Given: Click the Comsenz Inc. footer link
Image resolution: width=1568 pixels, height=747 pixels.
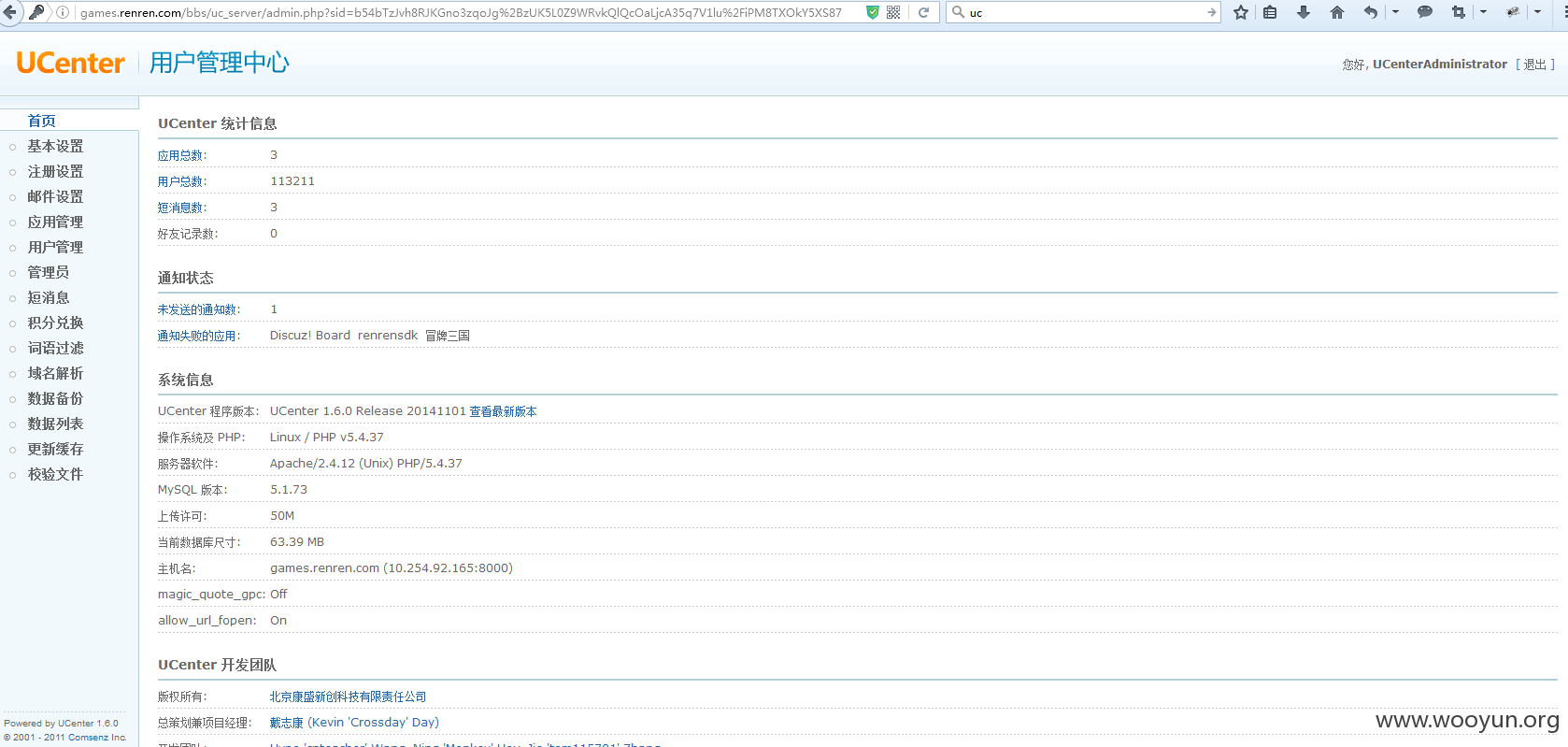Looking at the screenshot, I should point(97,738).
